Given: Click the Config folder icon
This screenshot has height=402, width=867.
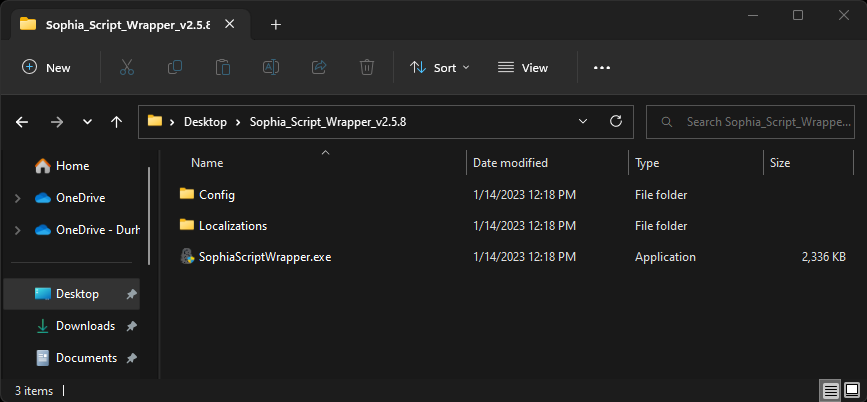Looking at the screenshot, I should (x=187, y=194).
